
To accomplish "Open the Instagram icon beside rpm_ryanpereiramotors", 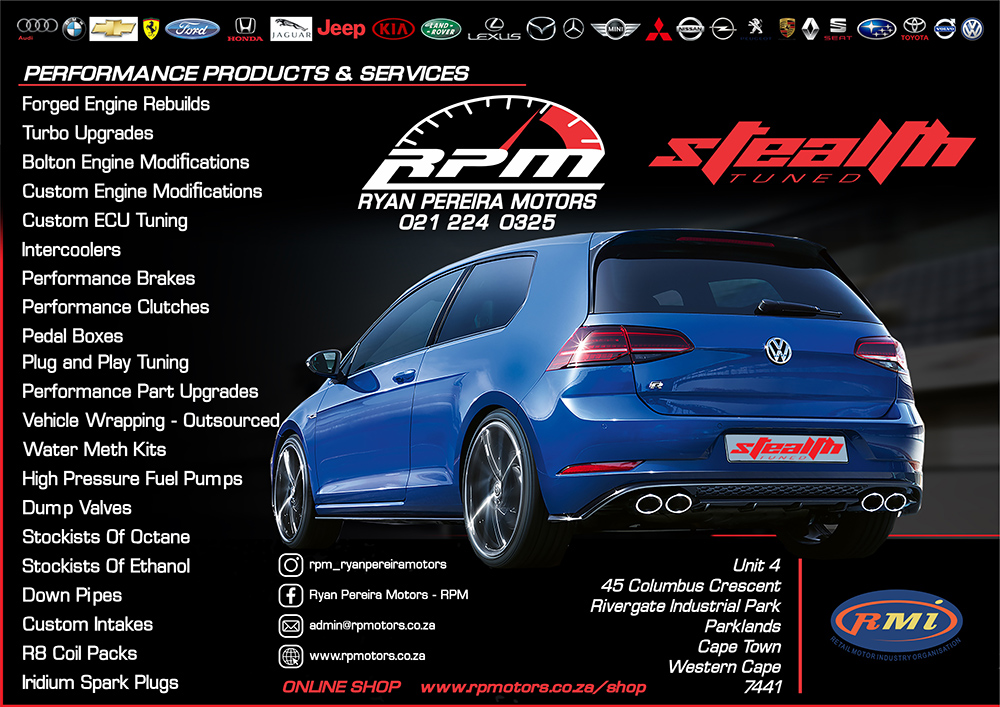I will pyautogui.click(x=291, y=565).
